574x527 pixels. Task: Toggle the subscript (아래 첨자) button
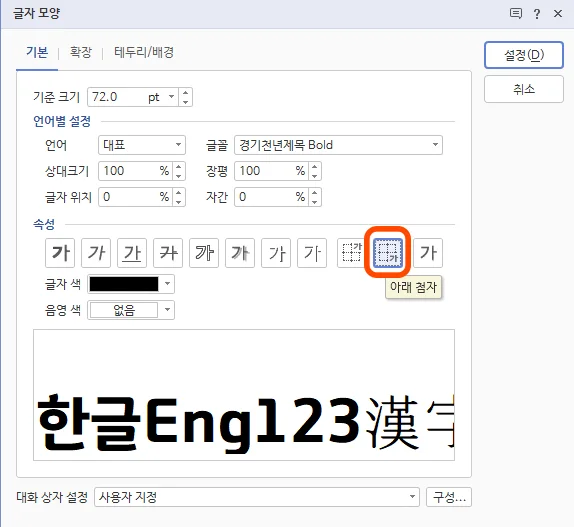(x=388, y=253)
